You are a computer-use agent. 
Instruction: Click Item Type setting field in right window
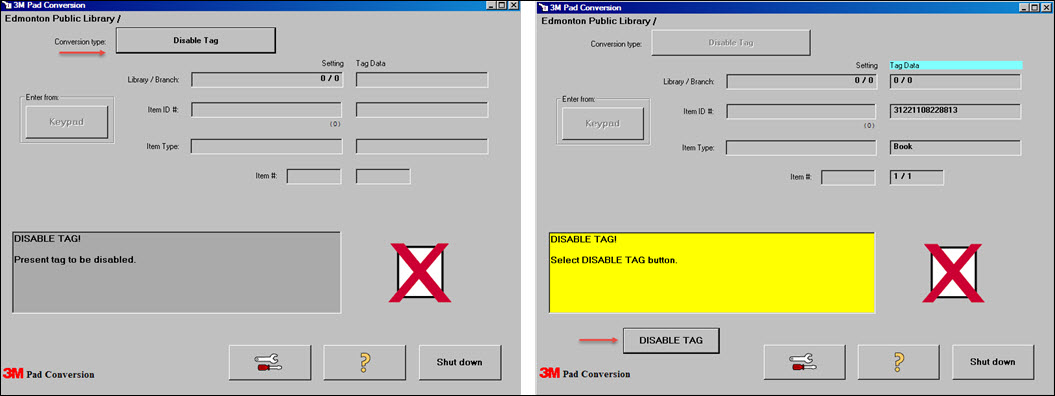(x=801, y=148)
